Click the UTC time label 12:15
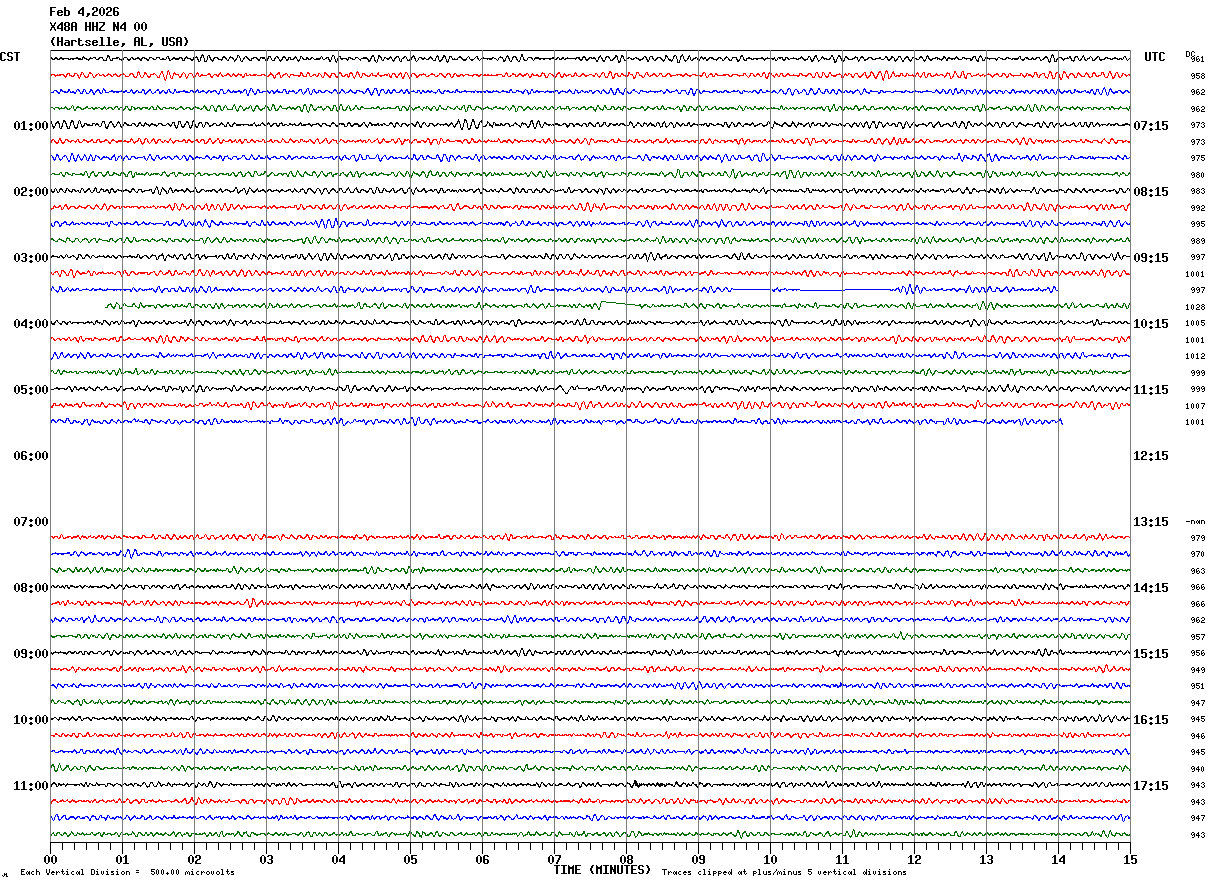1210x886 pixels. pyautogui.click(x=1151, y=456)
